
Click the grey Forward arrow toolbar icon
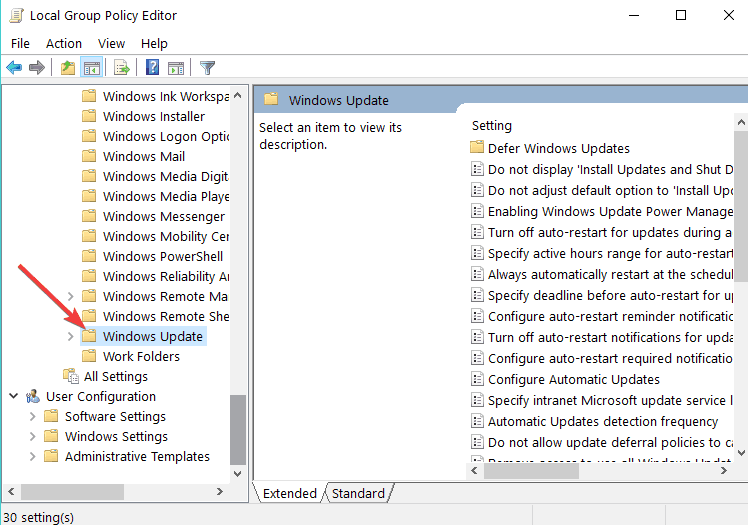coord(37,68)
